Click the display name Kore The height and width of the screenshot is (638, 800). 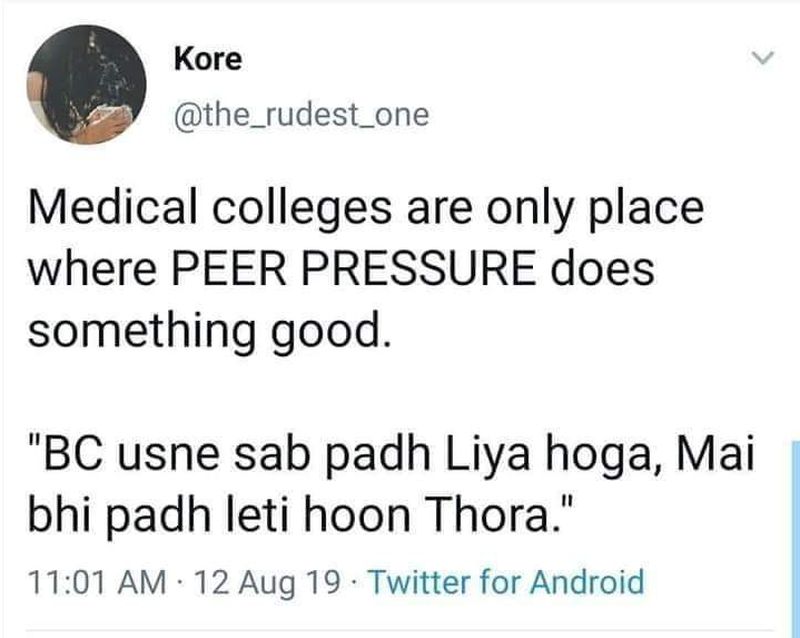click(208, 60)
